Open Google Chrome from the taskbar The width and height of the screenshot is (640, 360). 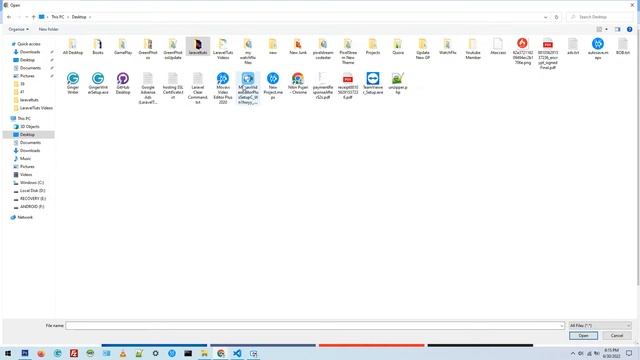[221, 353]
